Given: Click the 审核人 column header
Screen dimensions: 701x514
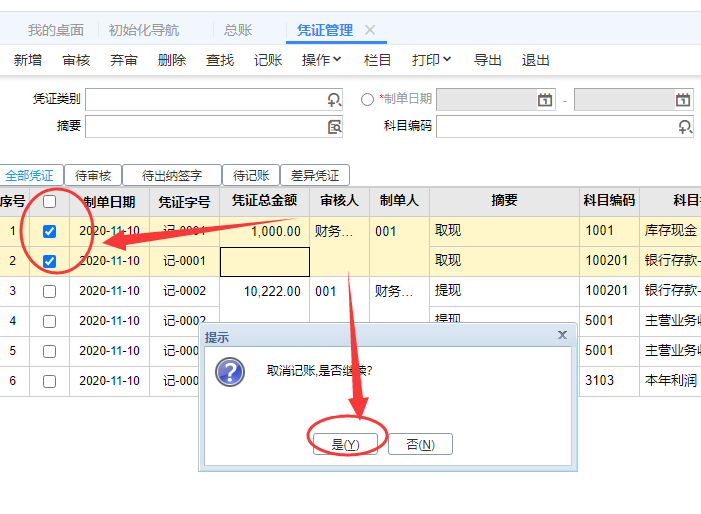Looking at the screenshot, I should tap(339, 201).
